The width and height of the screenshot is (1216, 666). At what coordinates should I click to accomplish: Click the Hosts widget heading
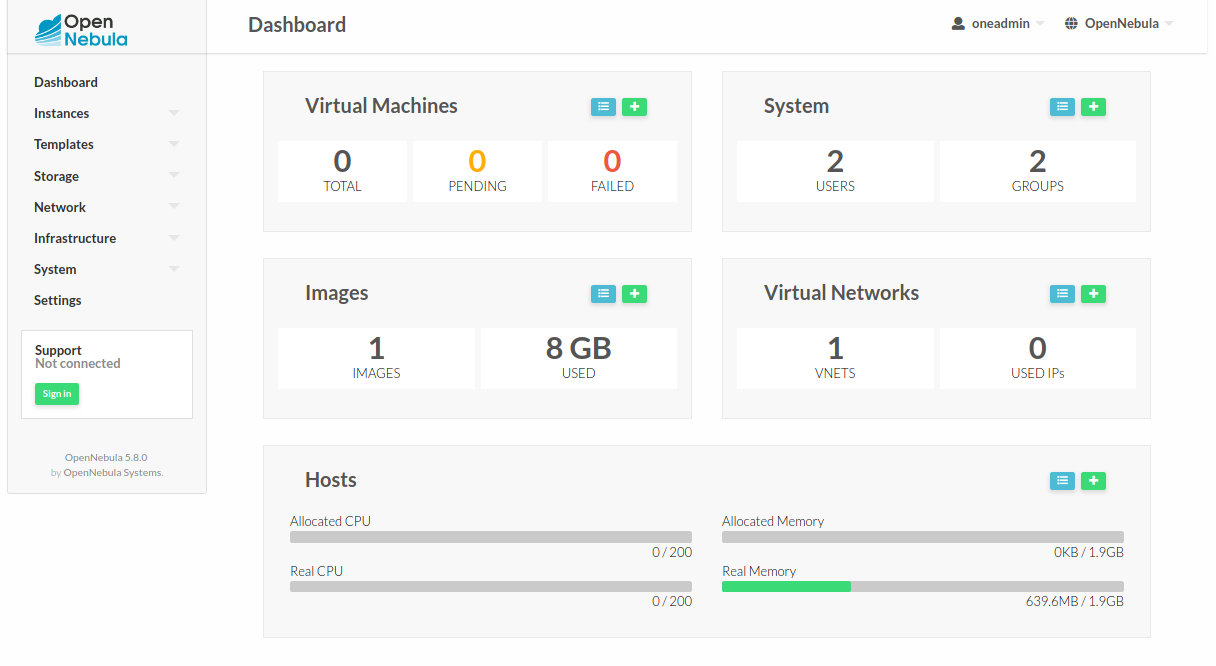coord(331,480)
